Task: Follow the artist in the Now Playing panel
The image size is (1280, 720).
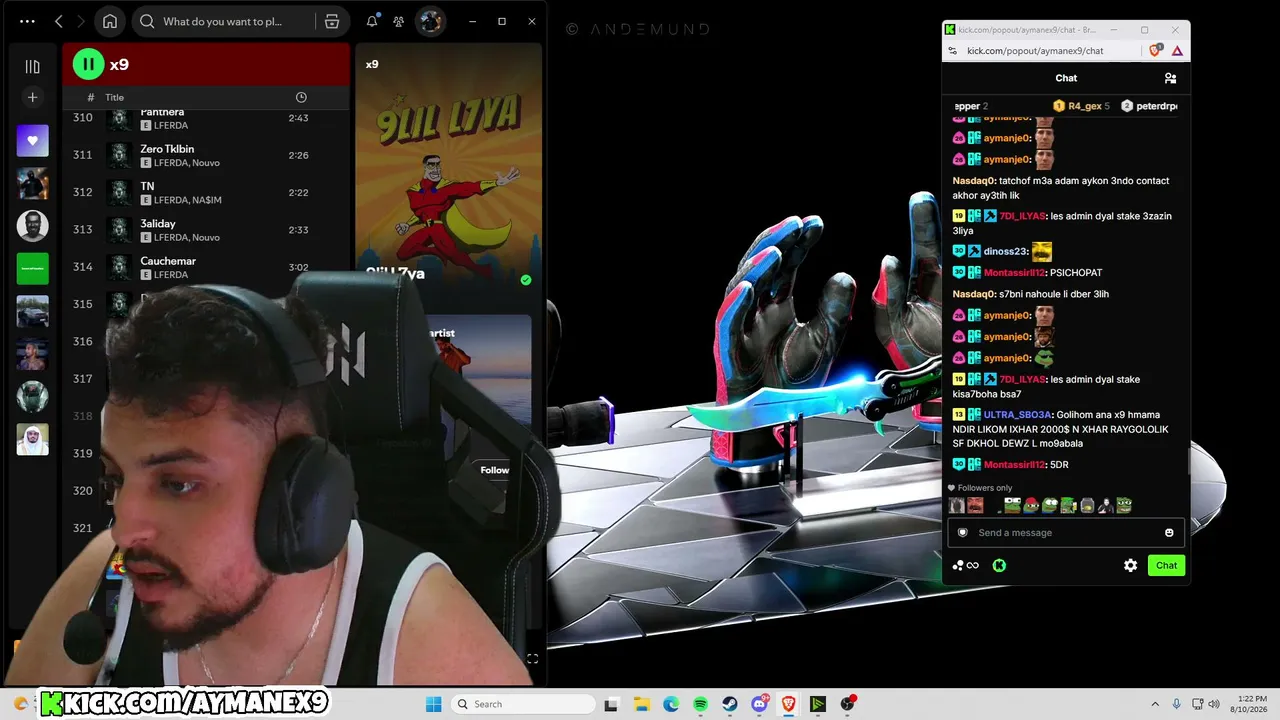Action: click(494, 470)
